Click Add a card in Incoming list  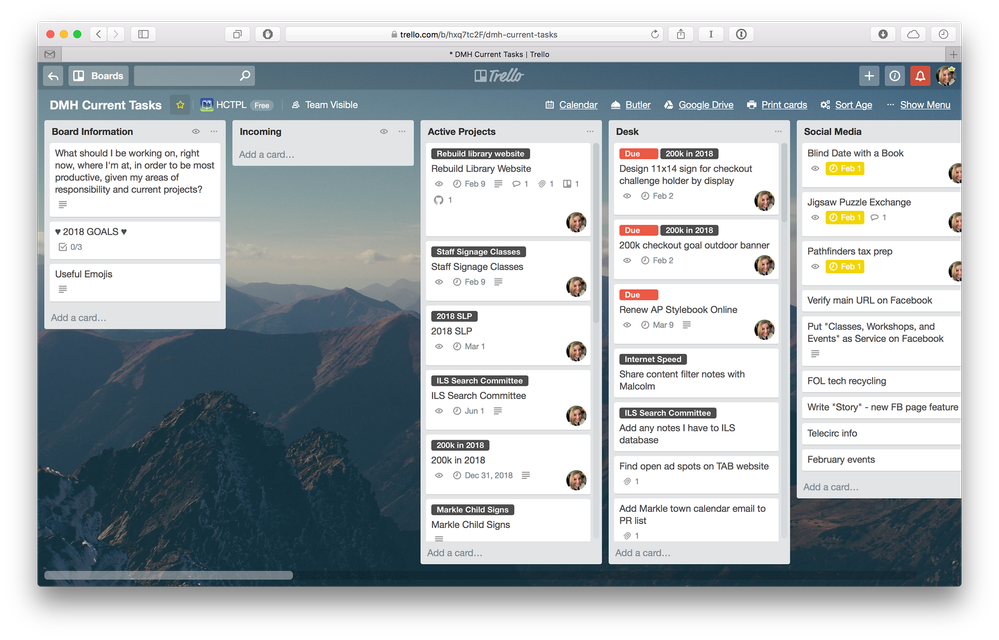coord(266,155)
